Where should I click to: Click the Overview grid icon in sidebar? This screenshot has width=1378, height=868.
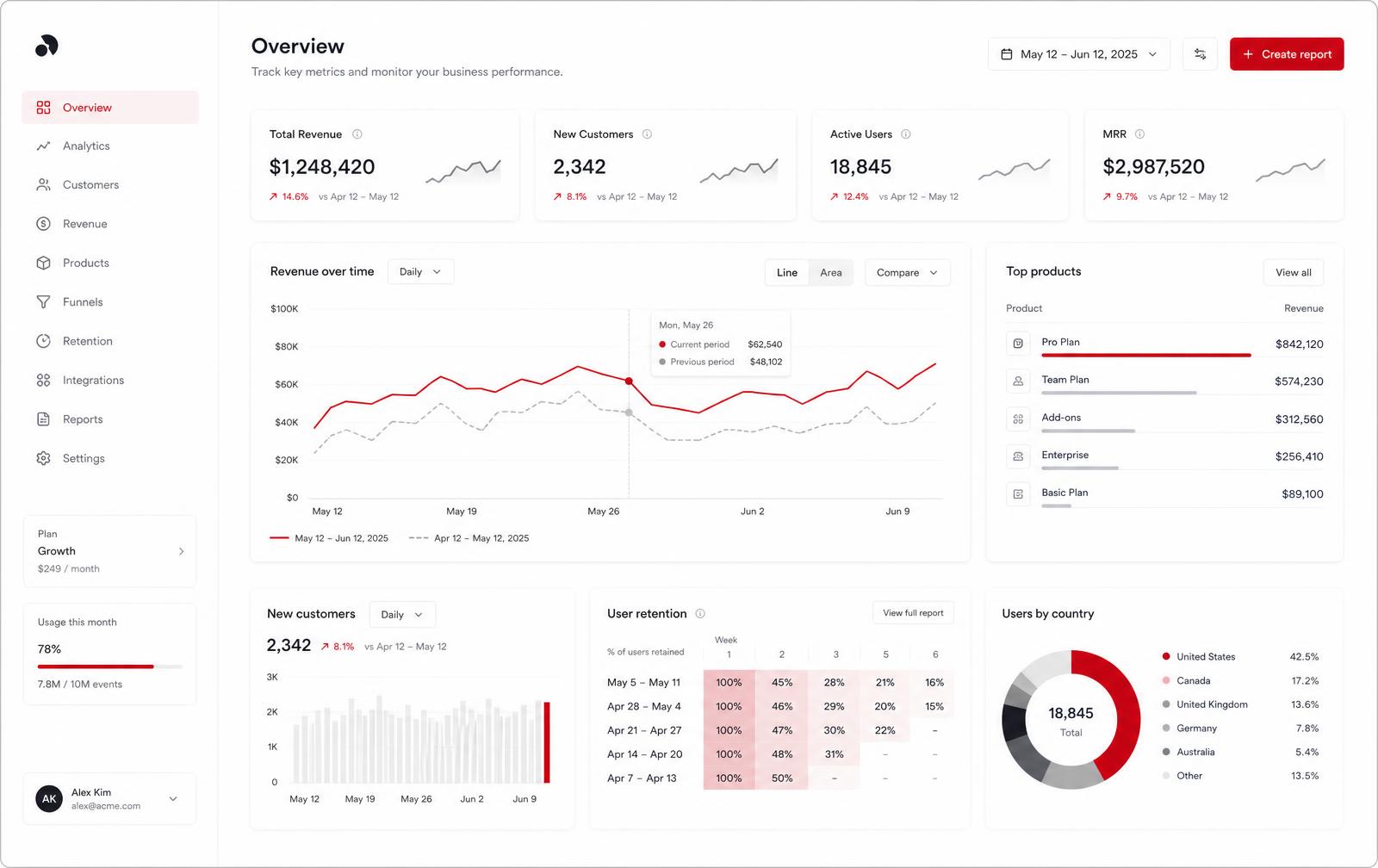click(x=43, y=108)
